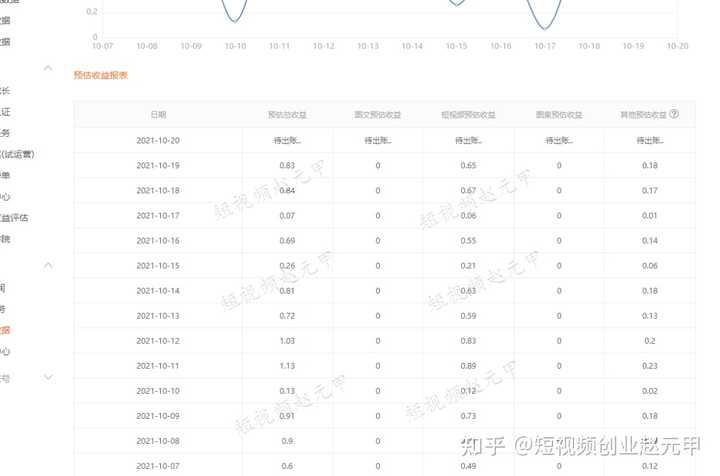
Task: Click 待出账 under 其他预估收益 for 2021-10-20
Action: tap(650, 140)
